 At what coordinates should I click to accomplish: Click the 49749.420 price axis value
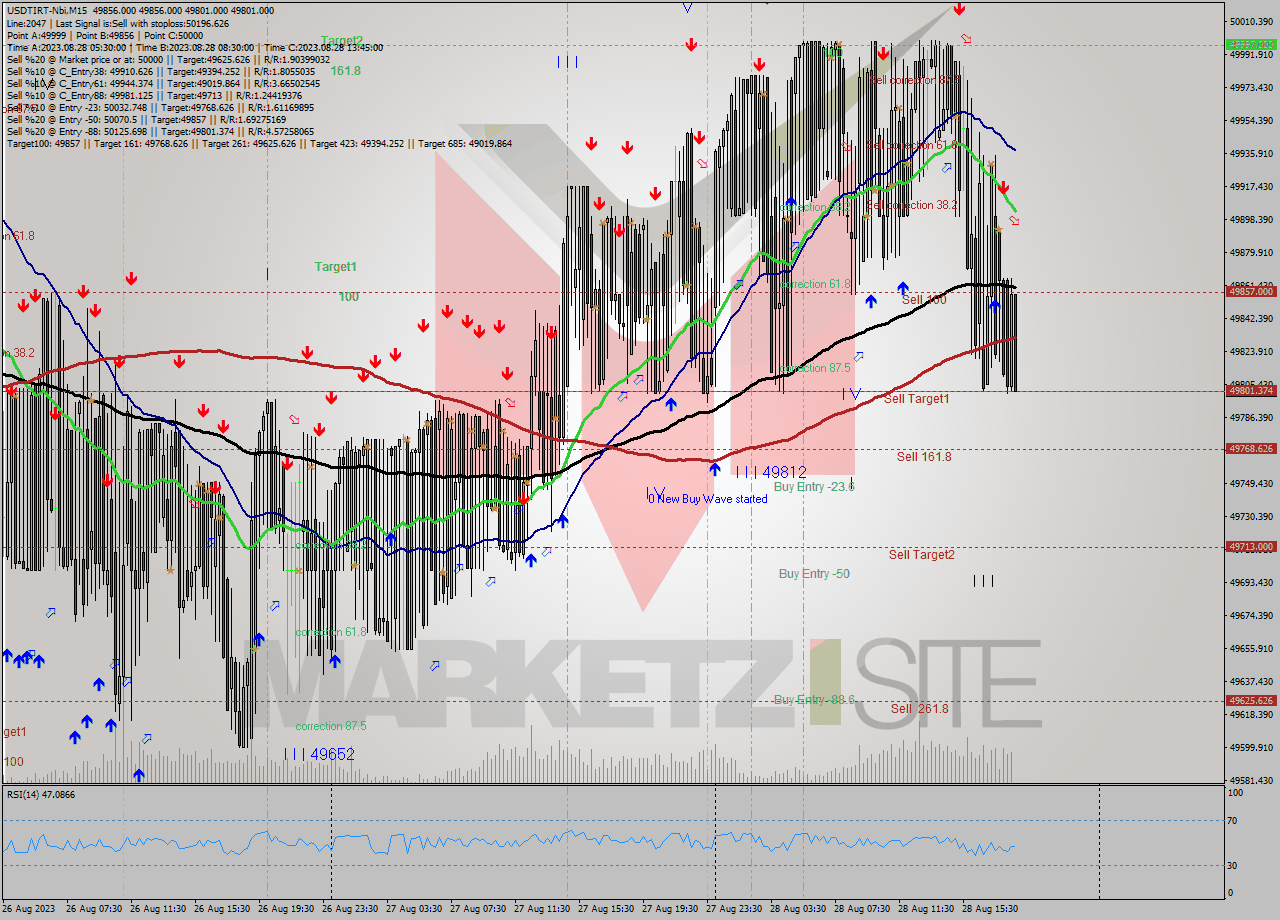[x=1252, y=483]
